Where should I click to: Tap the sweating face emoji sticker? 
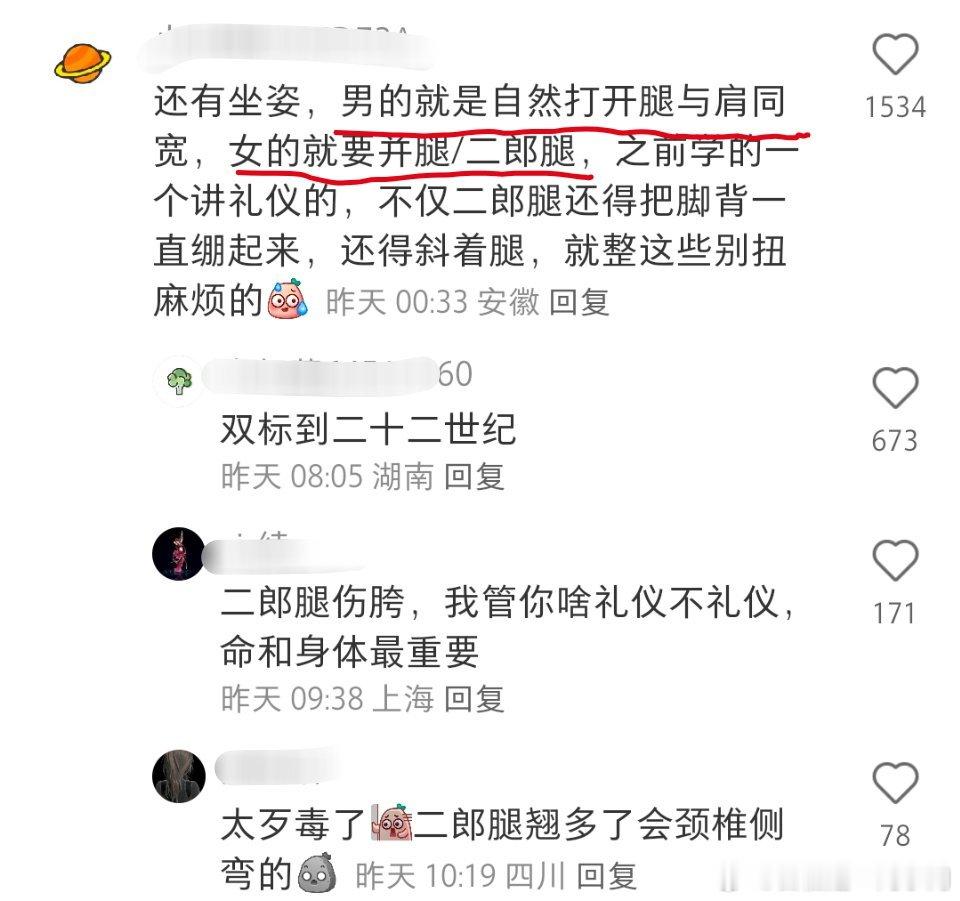pyautogui.click(x=287, y=299)
